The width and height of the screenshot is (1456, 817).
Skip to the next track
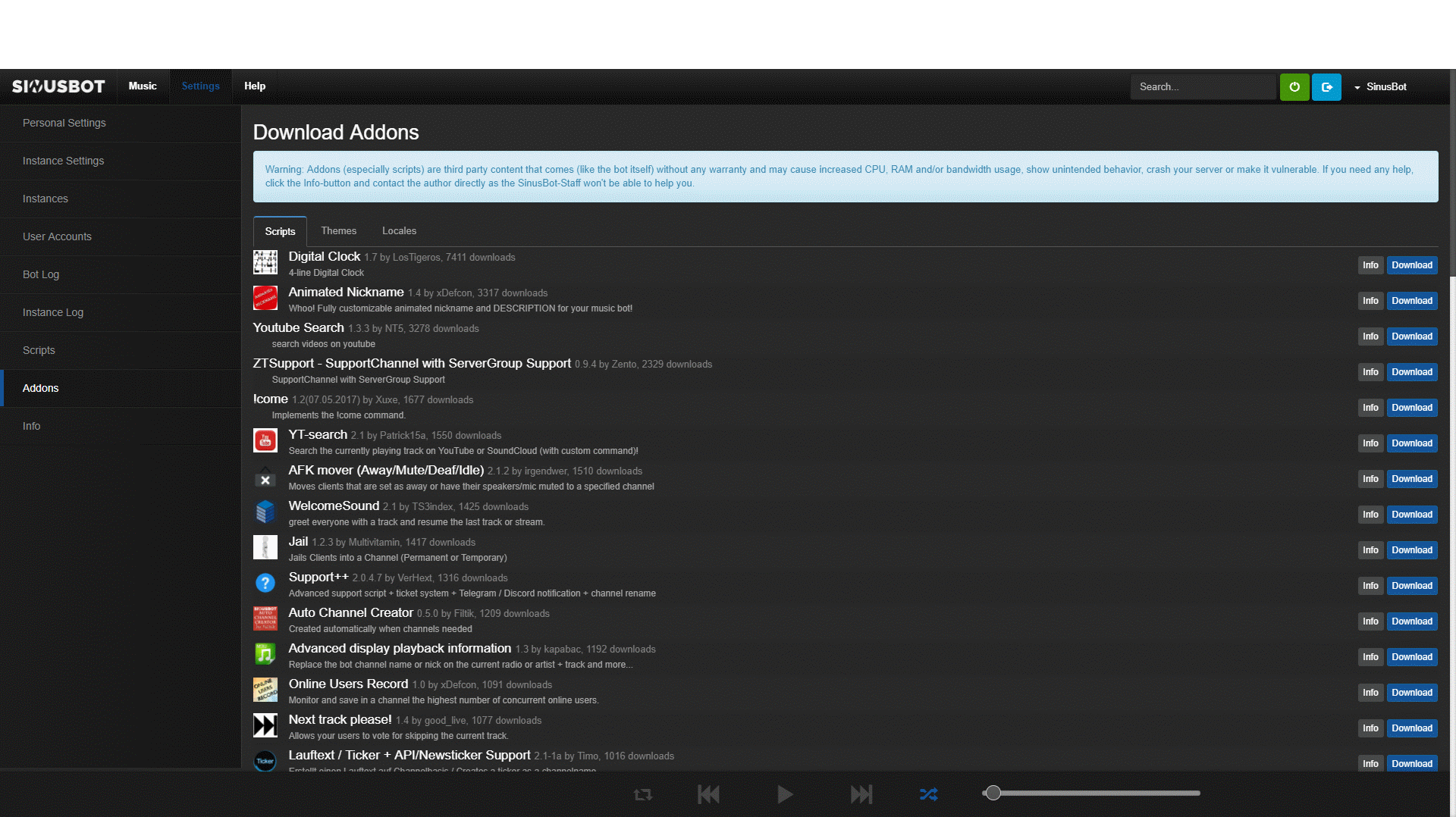point(861,794)
